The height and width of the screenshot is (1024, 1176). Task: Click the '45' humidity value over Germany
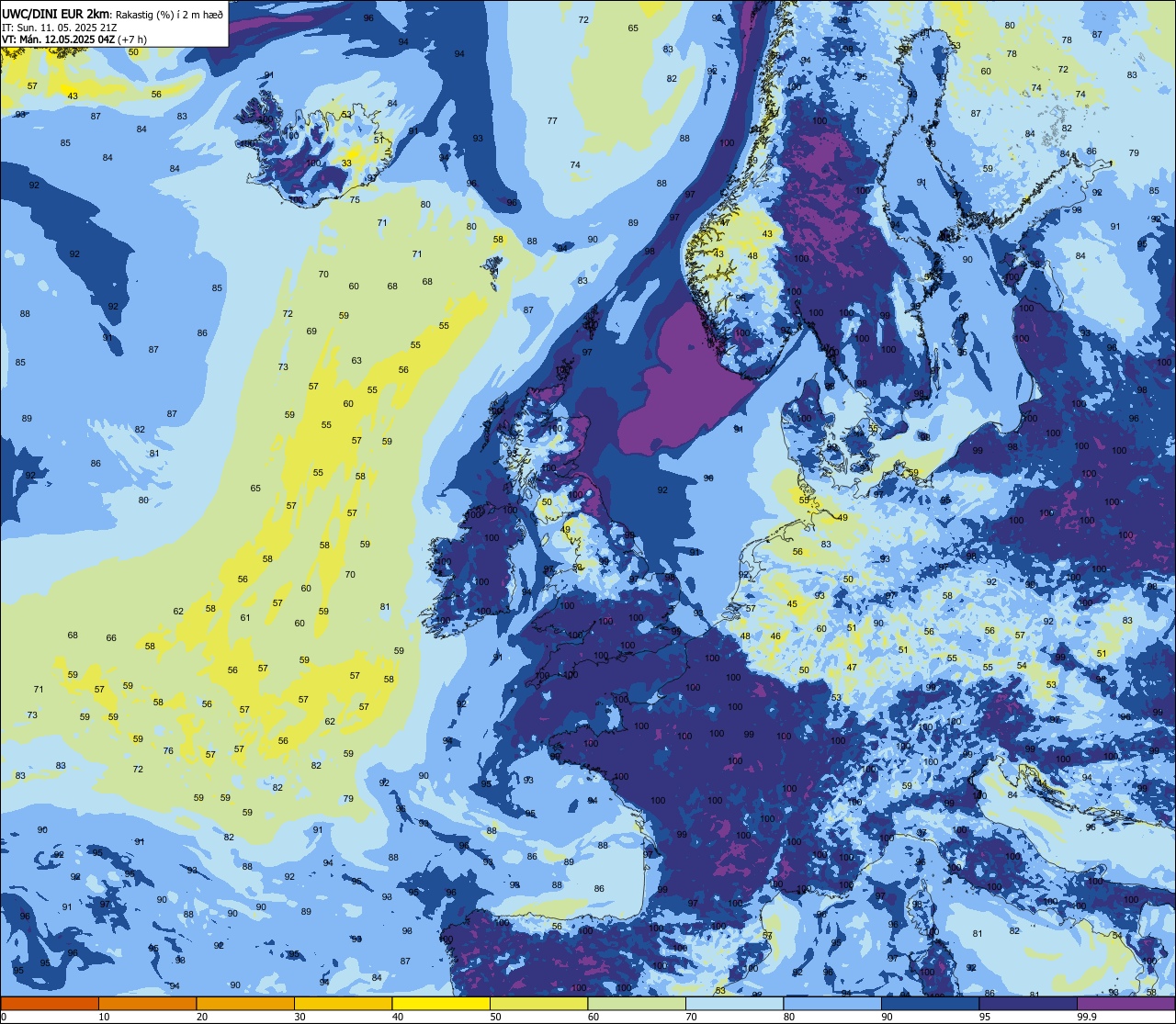tap(792, 604)
